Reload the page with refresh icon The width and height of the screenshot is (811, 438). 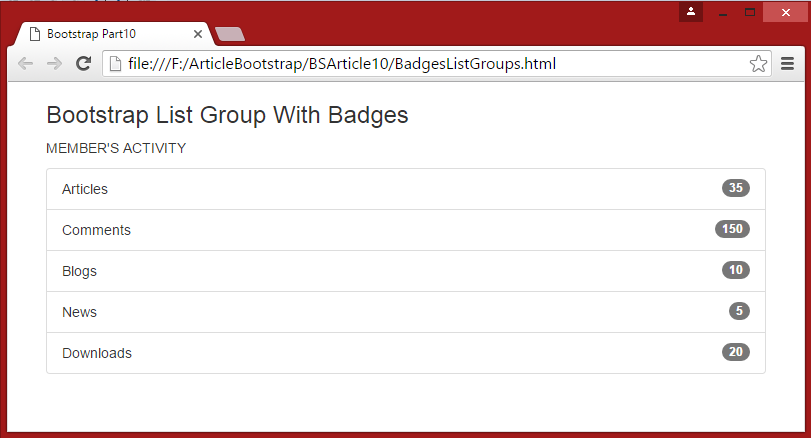(84, 64)
